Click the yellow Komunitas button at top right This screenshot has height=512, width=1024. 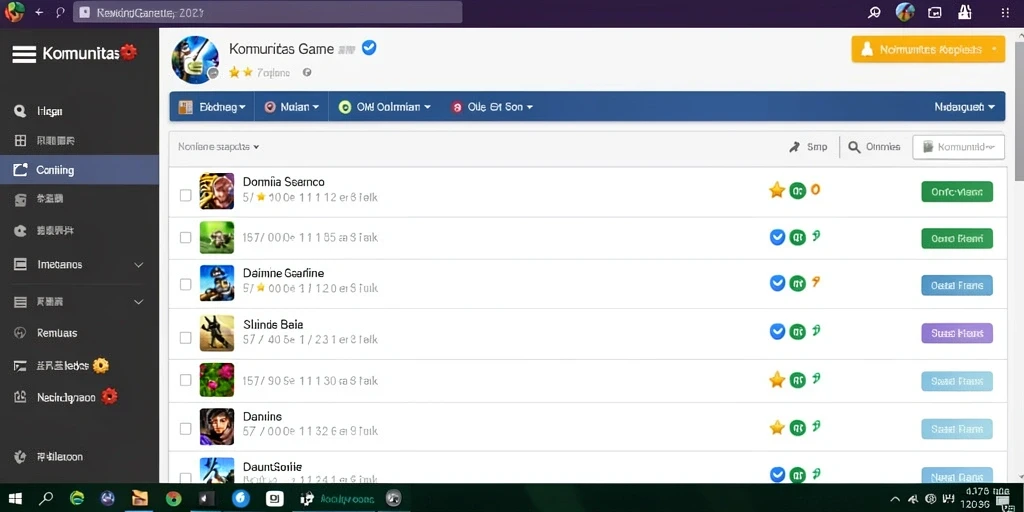pos(928,50)
